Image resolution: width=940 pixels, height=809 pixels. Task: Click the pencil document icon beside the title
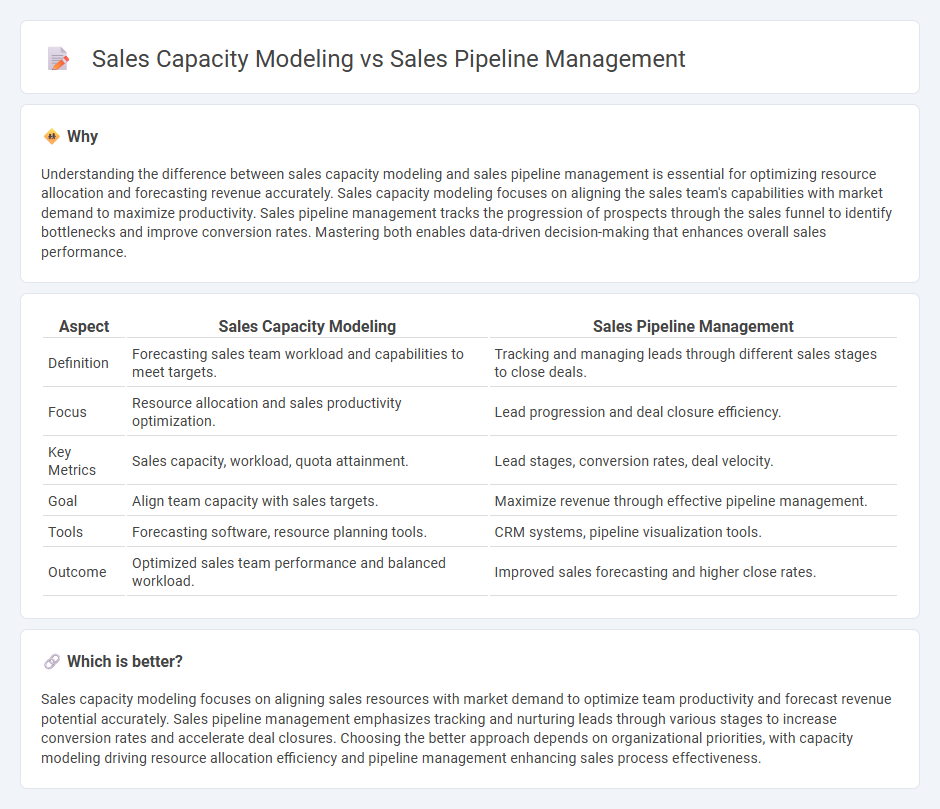[x=58, y=59]
